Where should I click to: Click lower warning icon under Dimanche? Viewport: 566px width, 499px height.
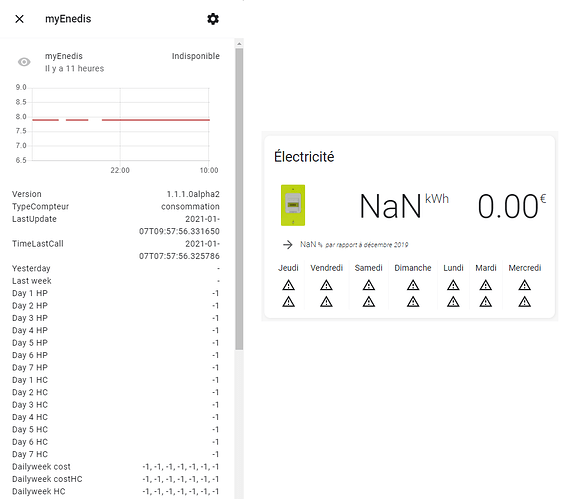coord(413,301)
